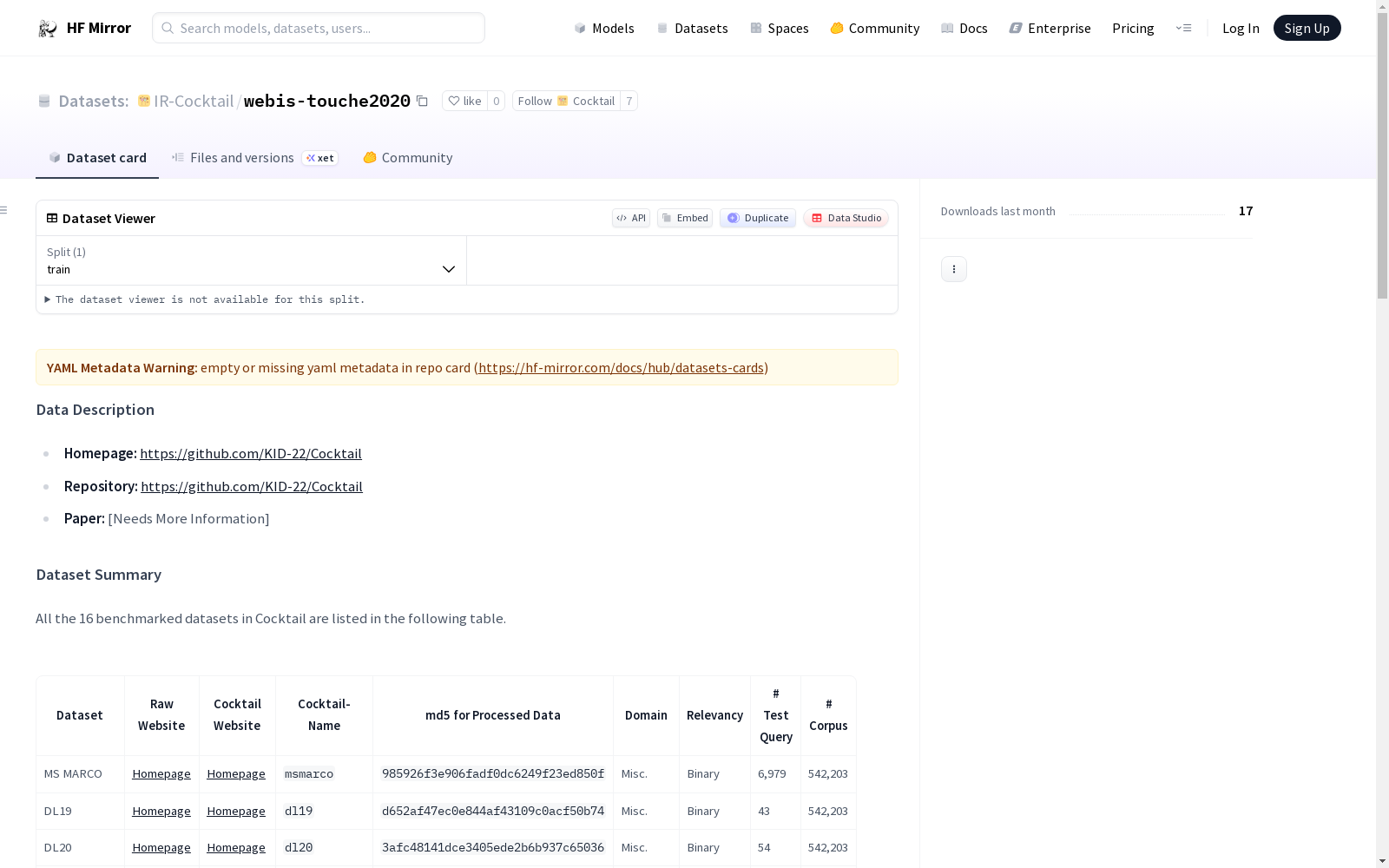Click the webis-touche2020 dataset title
This screenshot has height=868, width=1389.
[x=327, y=101]
